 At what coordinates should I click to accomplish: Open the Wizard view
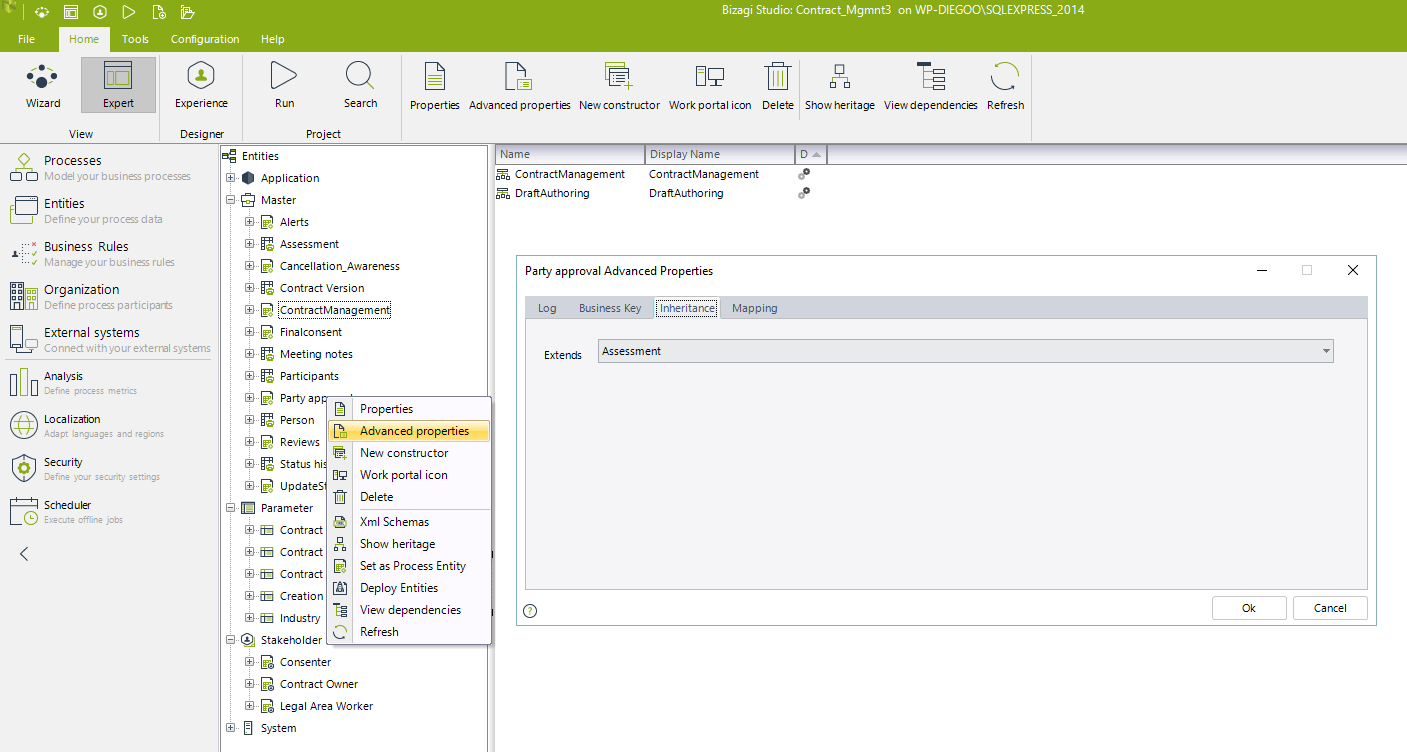(43, 85)
